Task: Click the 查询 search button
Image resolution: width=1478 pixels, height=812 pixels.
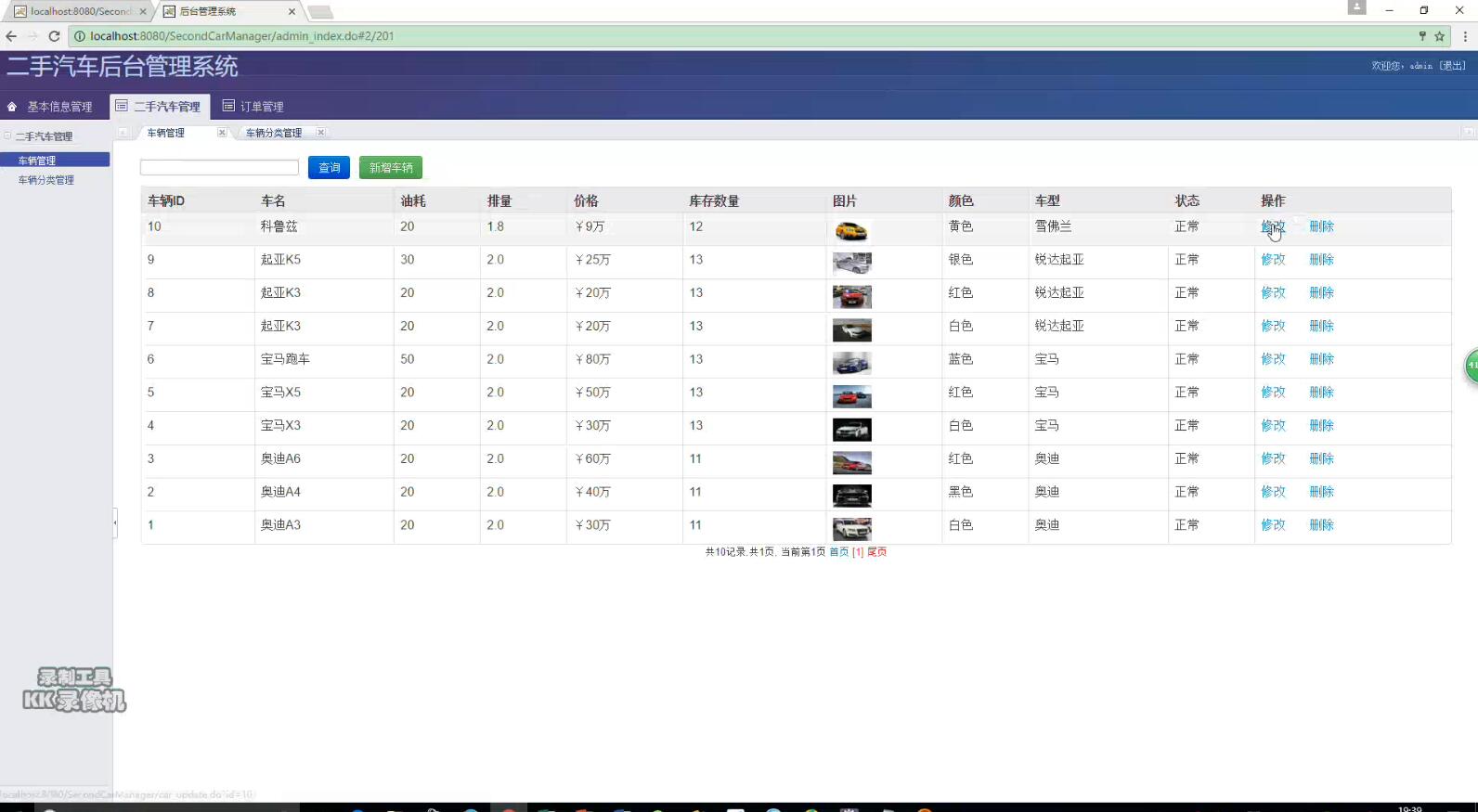Action: 329,167
